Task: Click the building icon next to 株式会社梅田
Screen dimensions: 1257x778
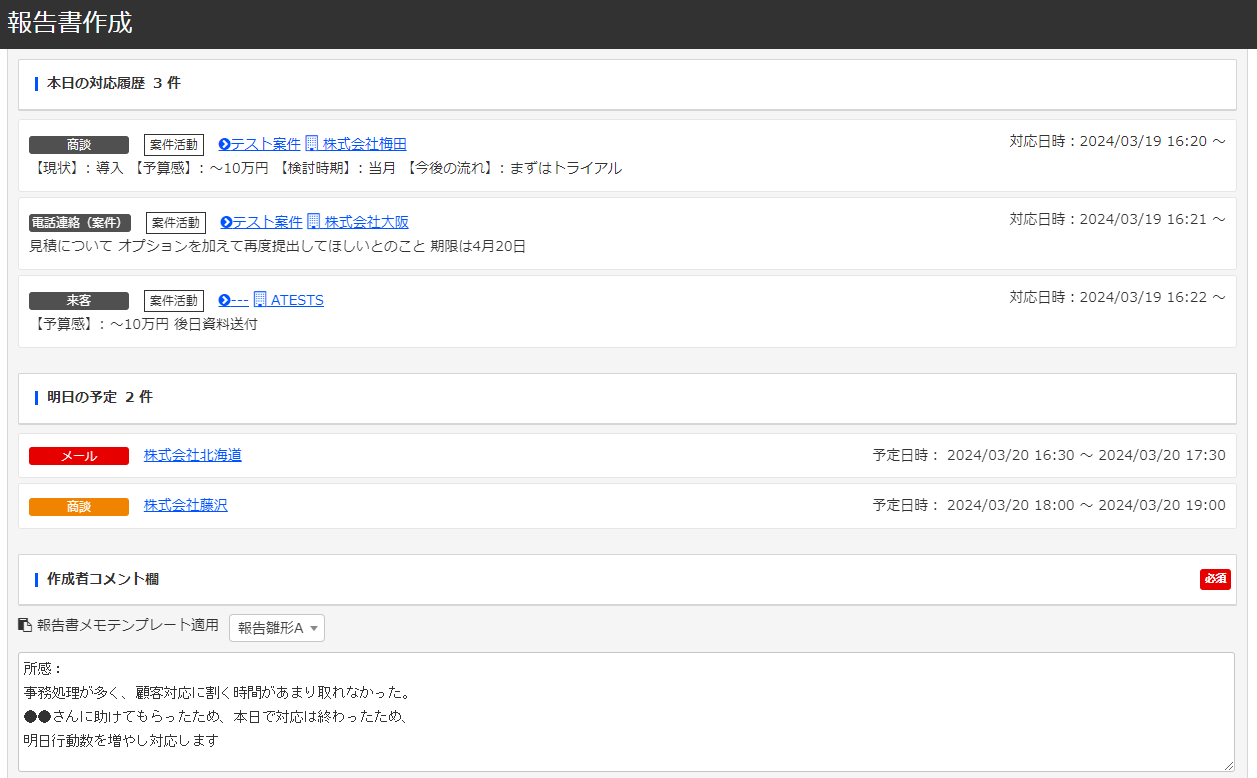Action: (312, 143)
